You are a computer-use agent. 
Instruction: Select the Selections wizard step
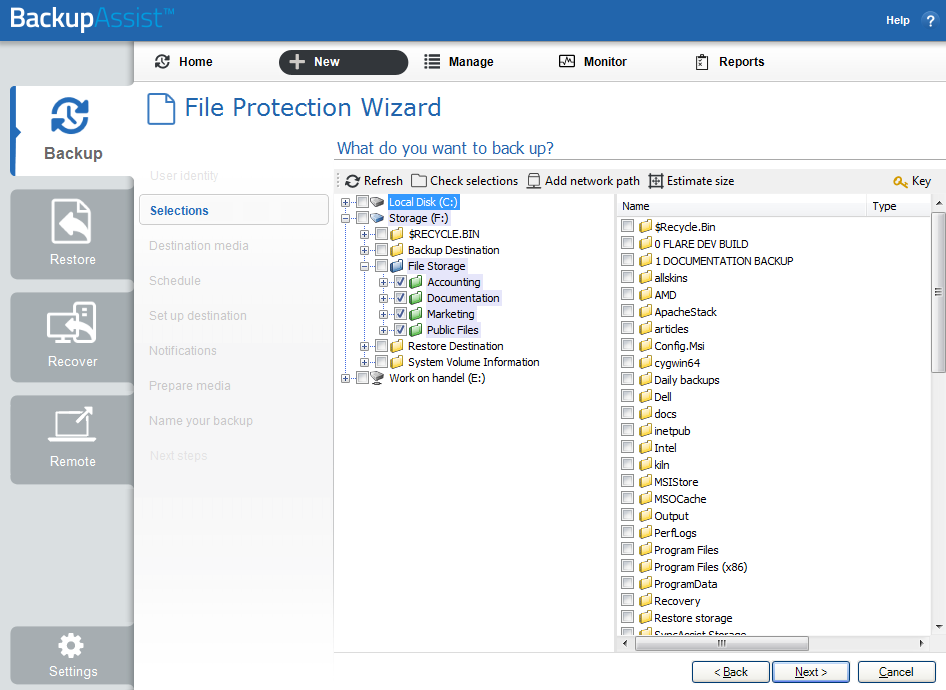[233, 210]
